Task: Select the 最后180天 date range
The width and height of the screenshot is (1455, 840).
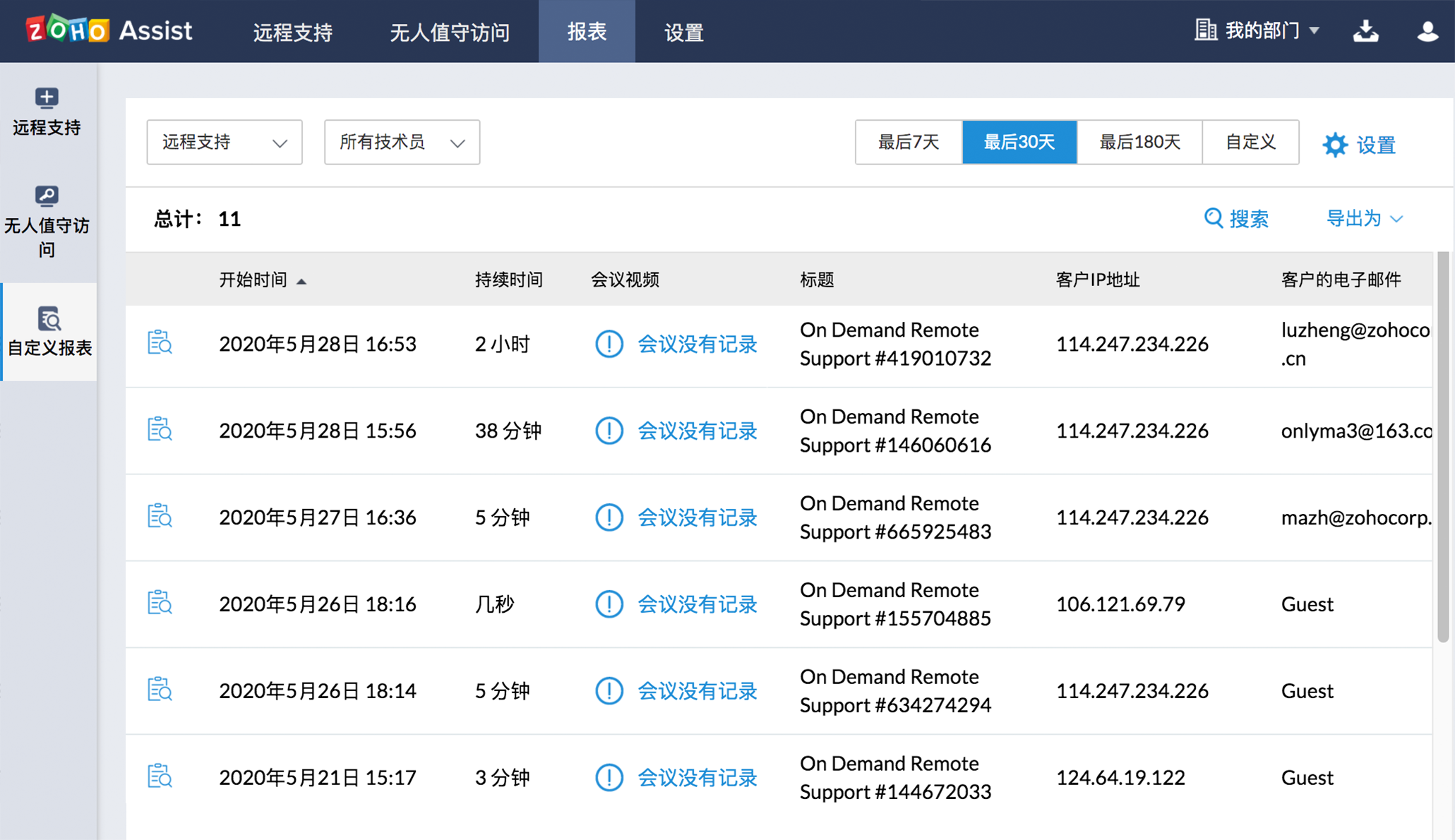Action: [x=1139, y=142]
